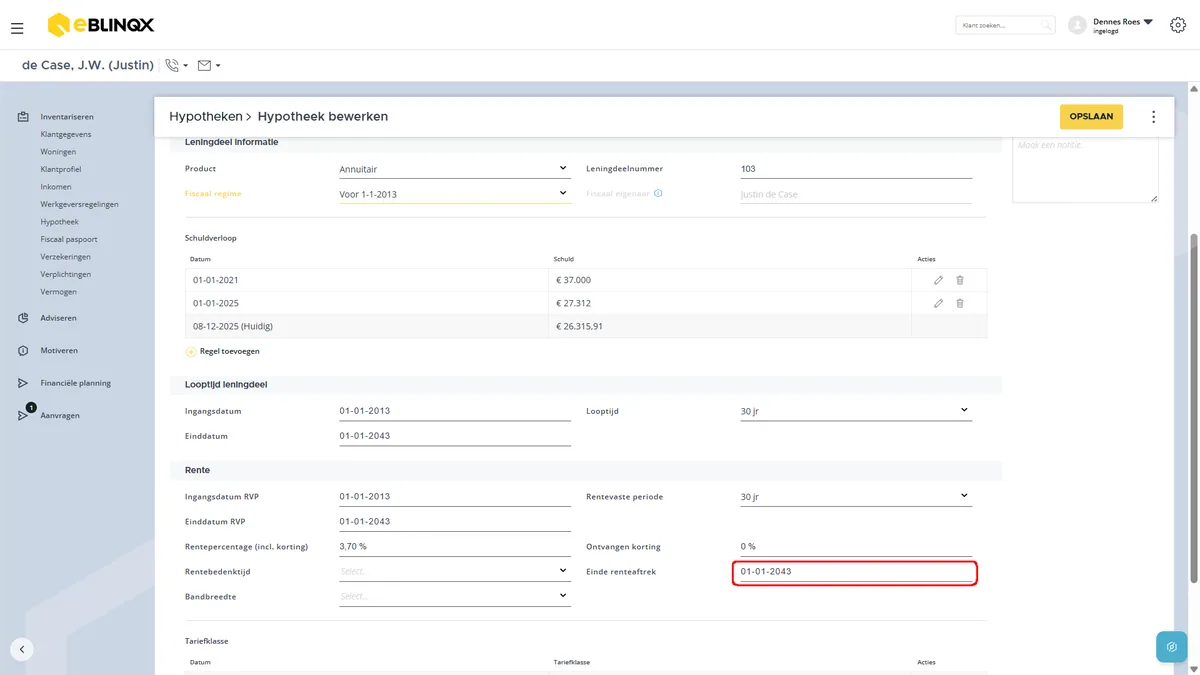This screenshot has height=675, width=1200.
Task: Click the Hypotheken breadcrumb link
Action: [x=206, y=117]
